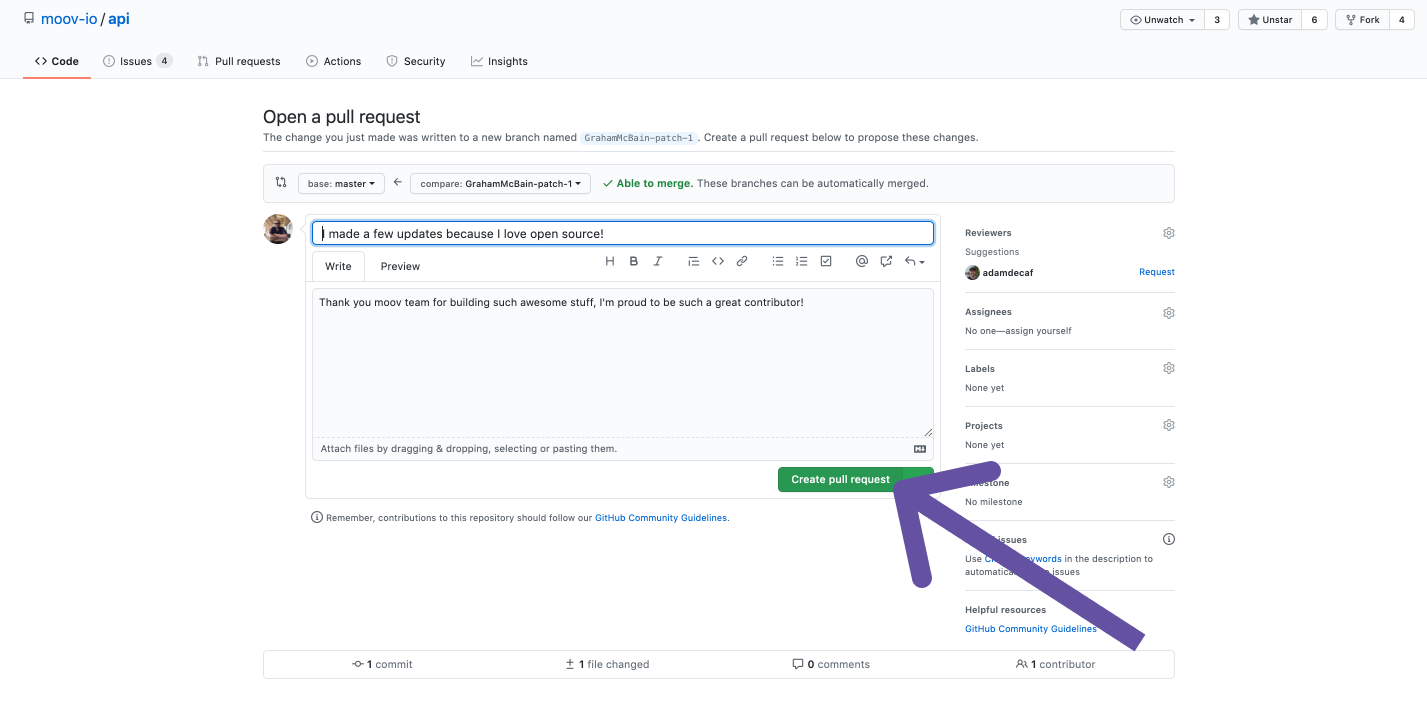
Task: Toggle bold formatting in the editor
Action: pos(634,261)
